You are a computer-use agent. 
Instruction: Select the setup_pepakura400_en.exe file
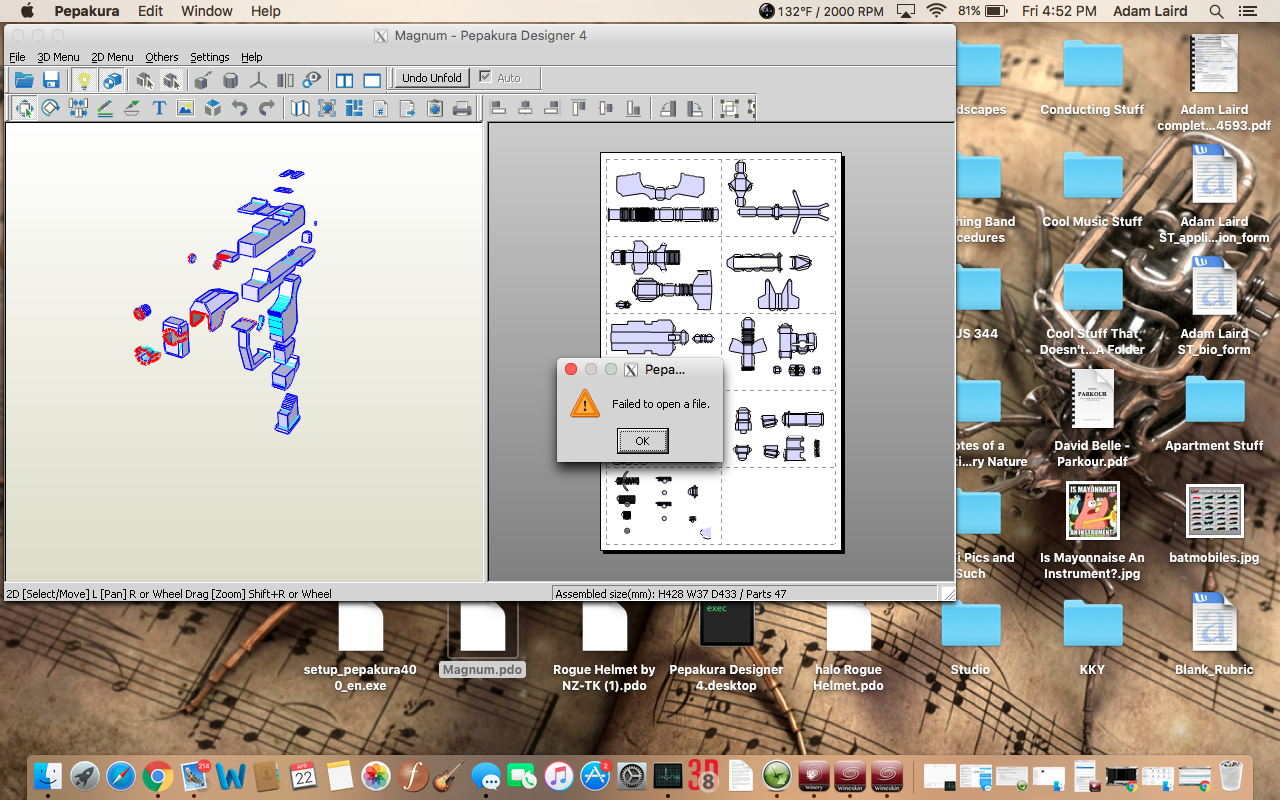tap(360, 645)
